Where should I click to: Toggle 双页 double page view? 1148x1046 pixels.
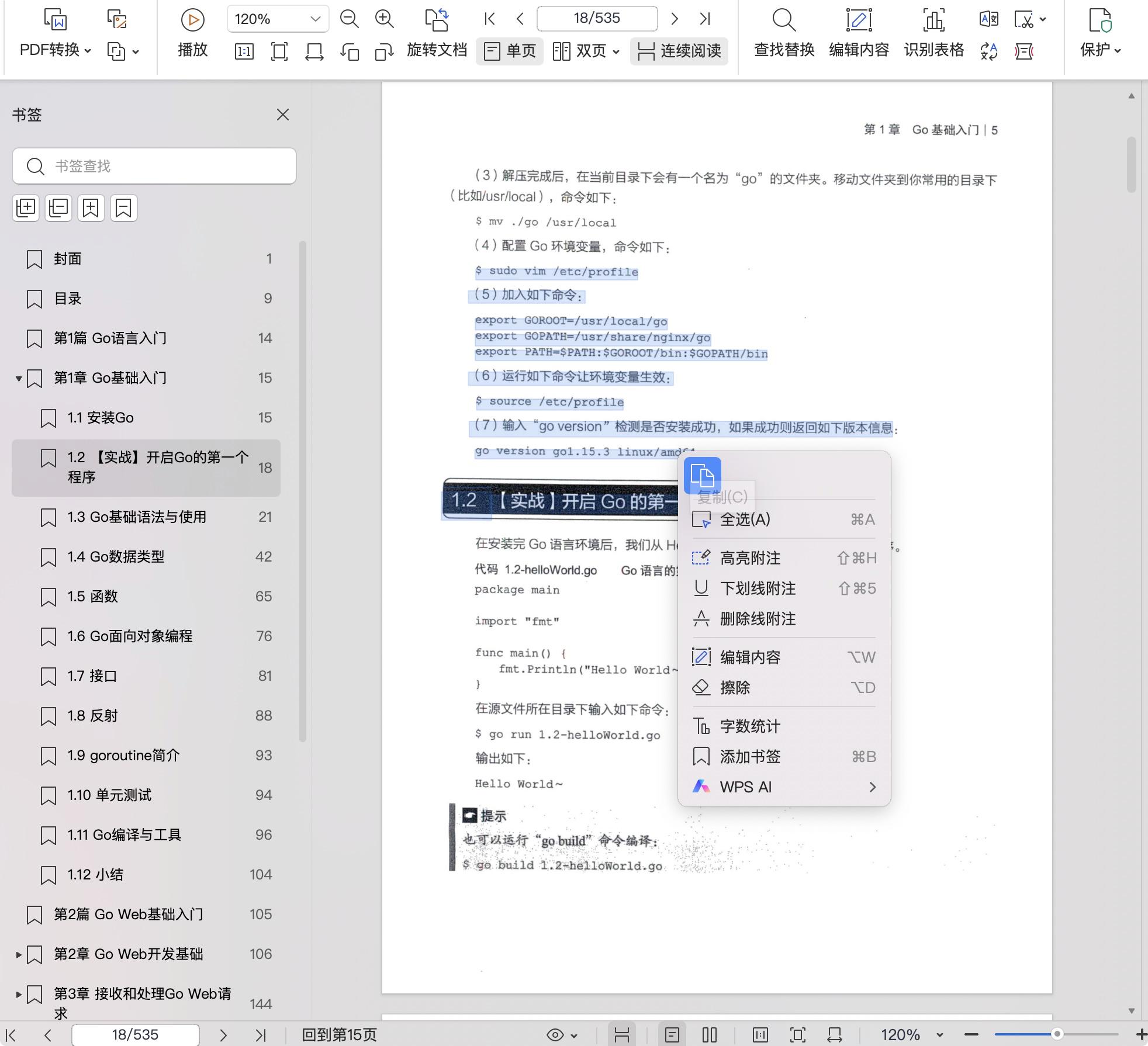(x=579, y=51)
